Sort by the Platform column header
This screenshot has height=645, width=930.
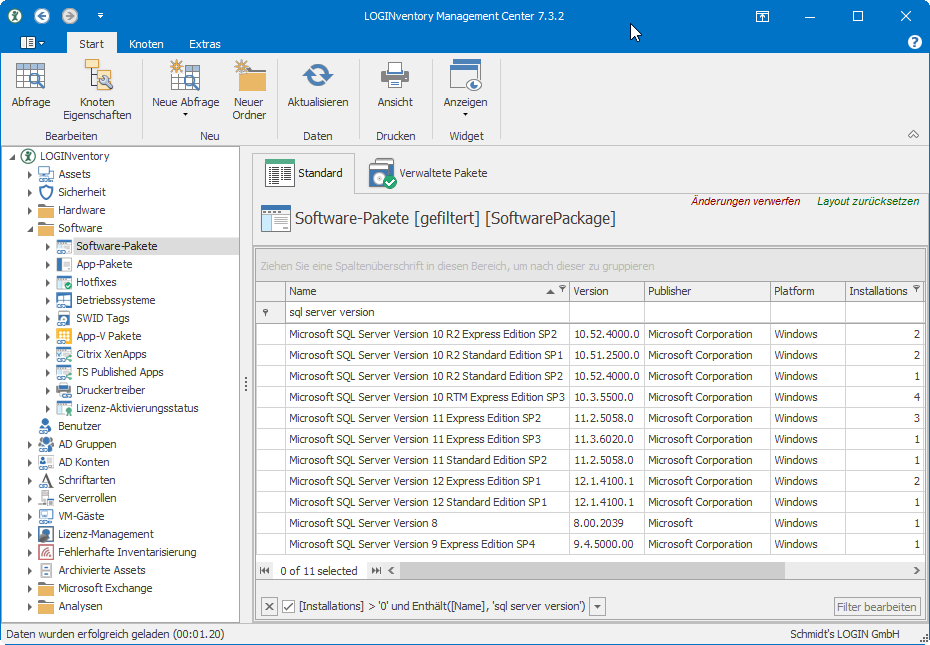[x=808, y=291]
